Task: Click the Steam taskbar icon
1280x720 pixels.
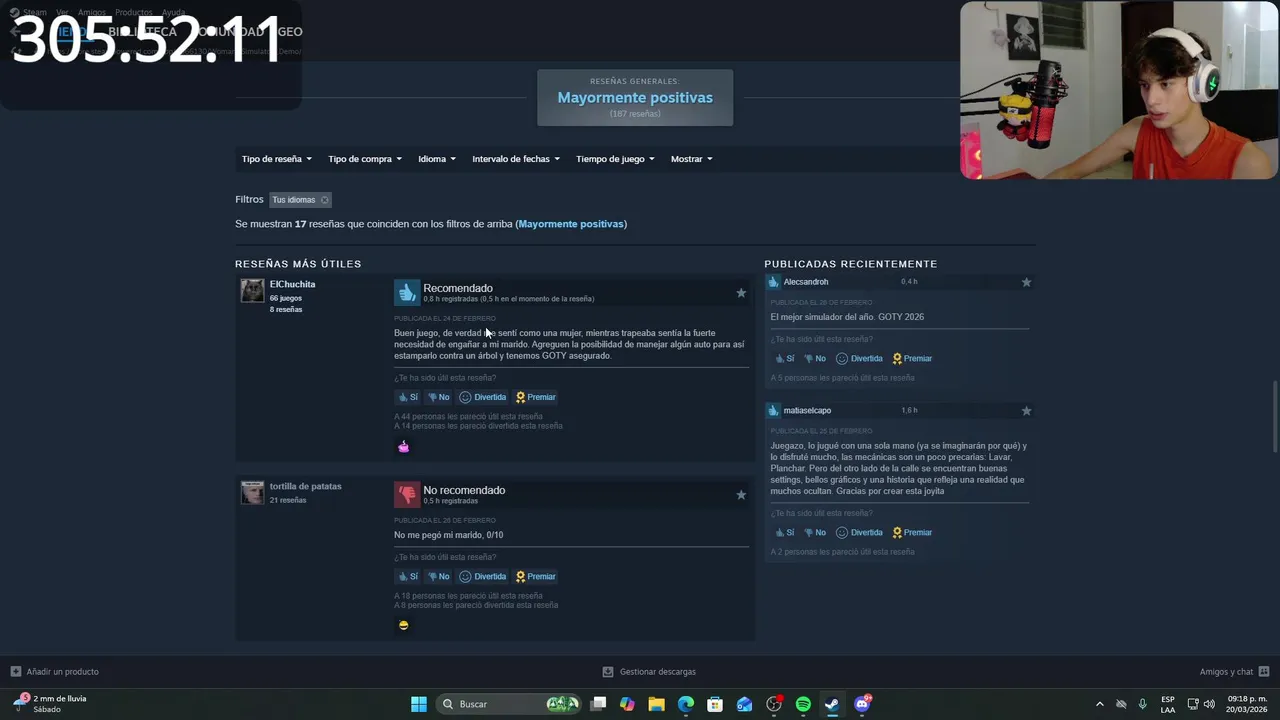Action: coord(832,704)
